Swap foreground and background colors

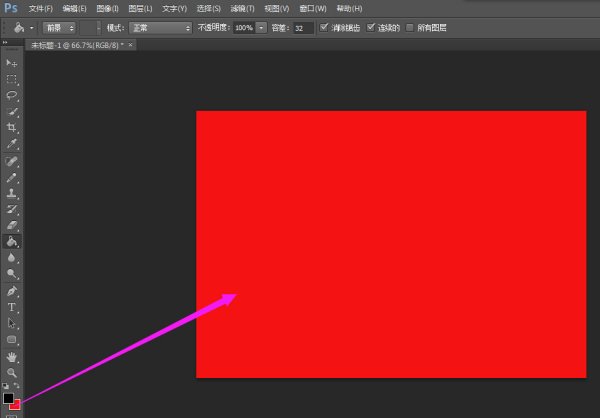click(16, 385)
